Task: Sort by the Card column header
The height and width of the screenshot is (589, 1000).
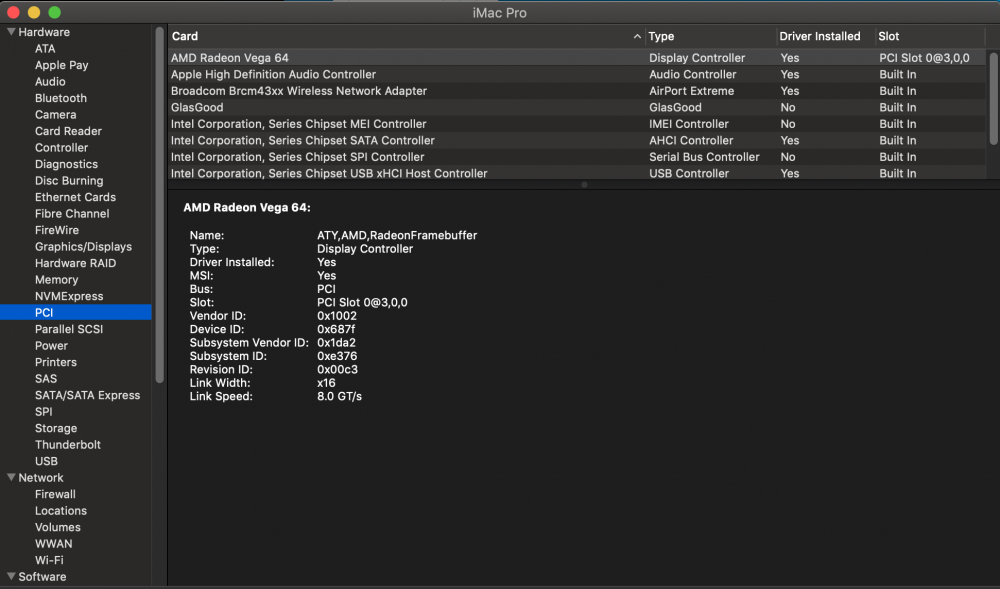Action: click(406, 36)
